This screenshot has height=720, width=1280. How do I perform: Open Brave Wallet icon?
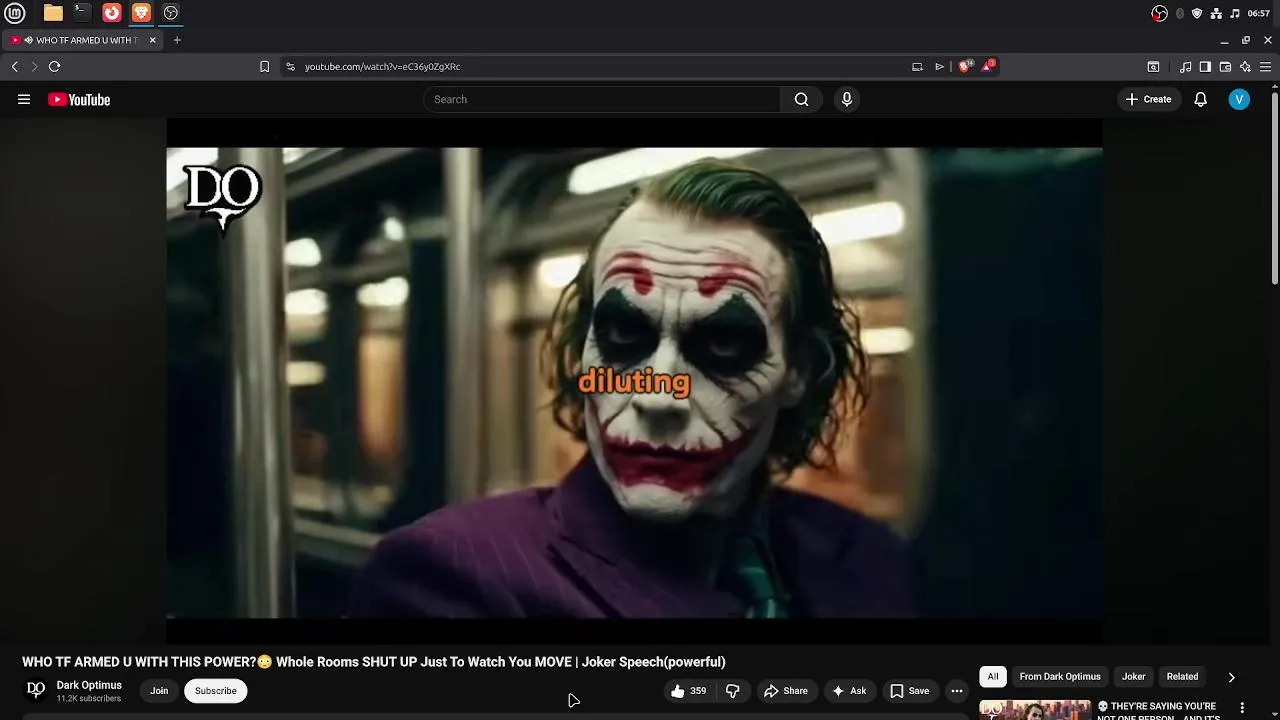1225,67
